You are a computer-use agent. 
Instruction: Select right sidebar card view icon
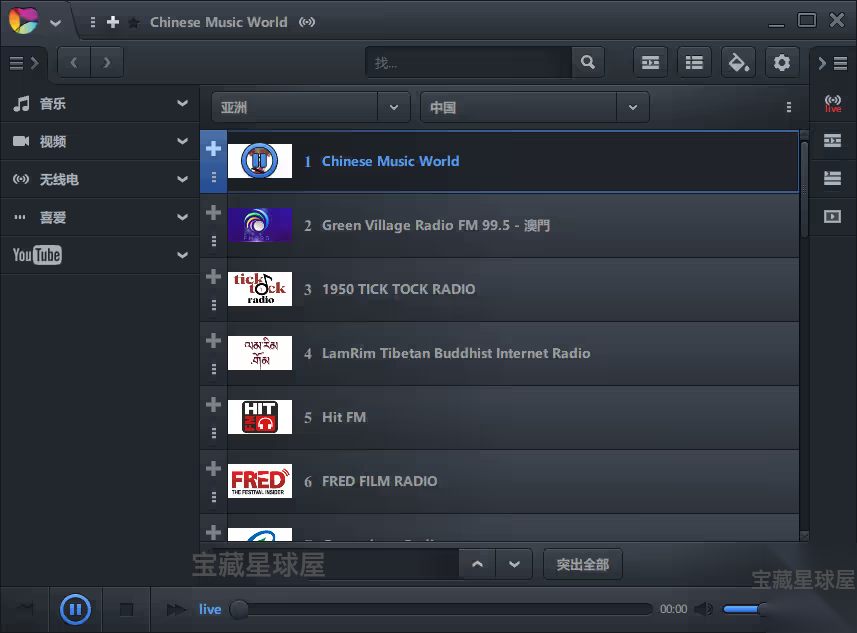tap(832, 140)
